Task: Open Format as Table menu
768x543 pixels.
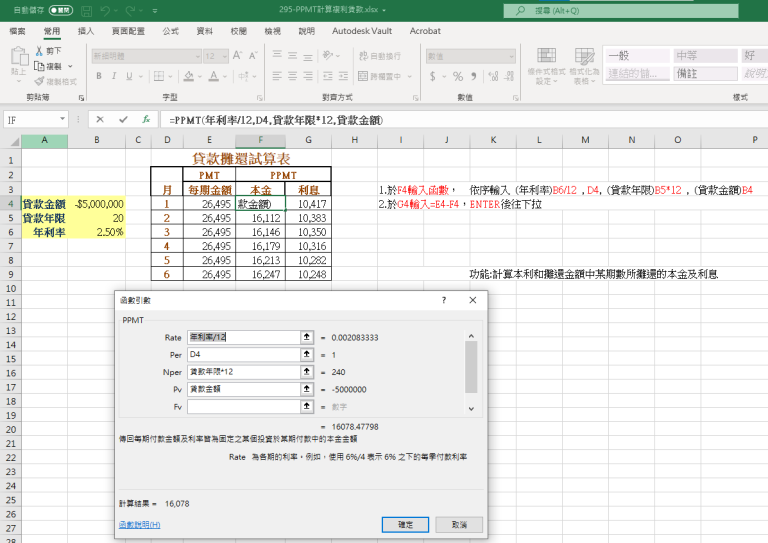Action: point(584,66)
